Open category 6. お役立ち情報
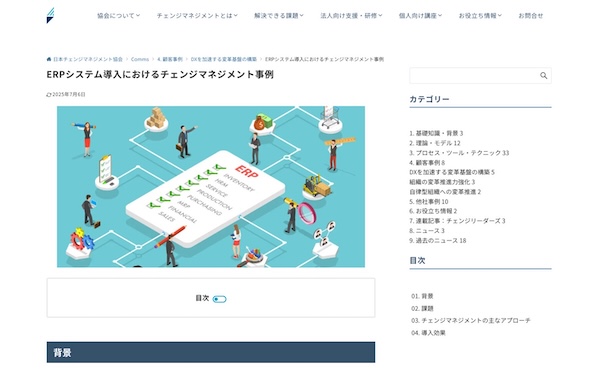The image size is (600, 374). click(433, 211)
